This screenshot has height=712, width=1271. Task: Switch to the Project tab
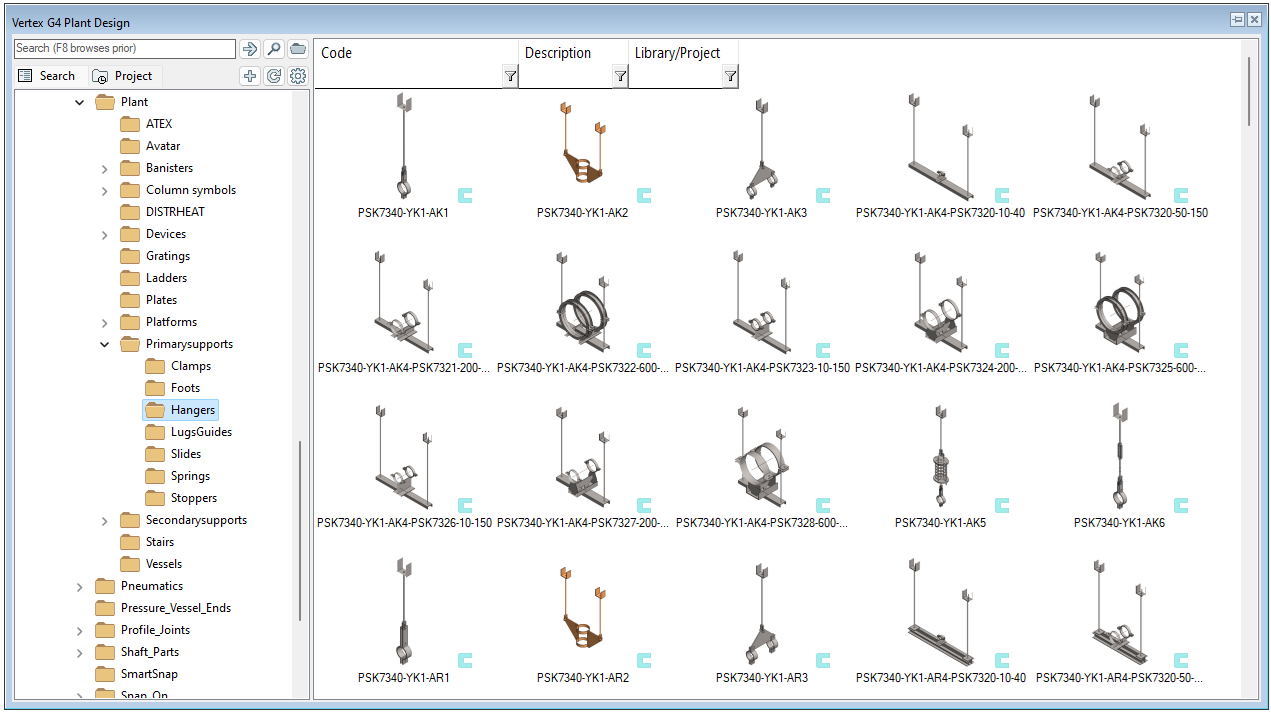pyautogui.click(x=122, y=76)
